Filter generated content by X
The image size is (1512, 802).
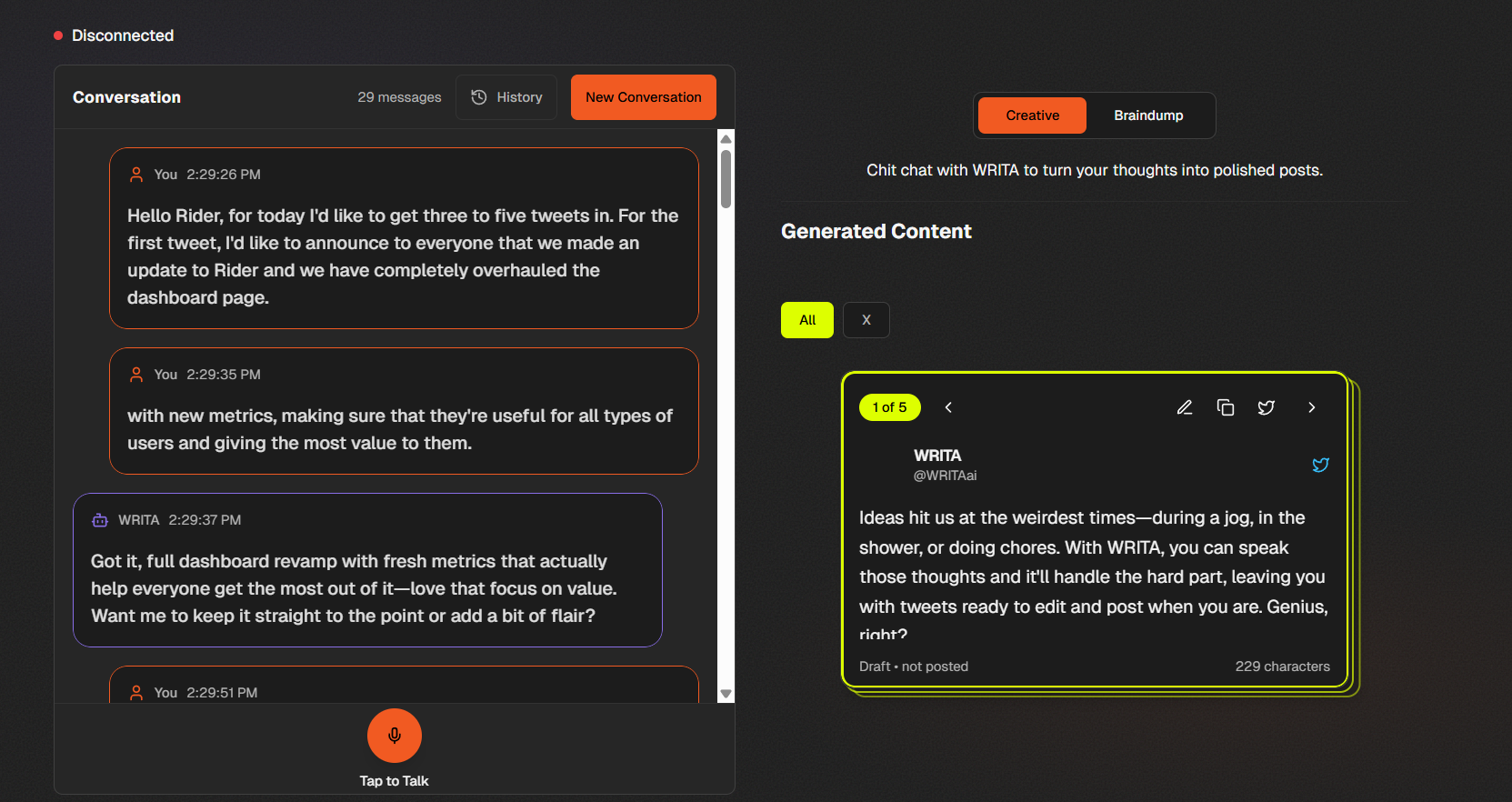pyautogui.click(x=866, y=320)
